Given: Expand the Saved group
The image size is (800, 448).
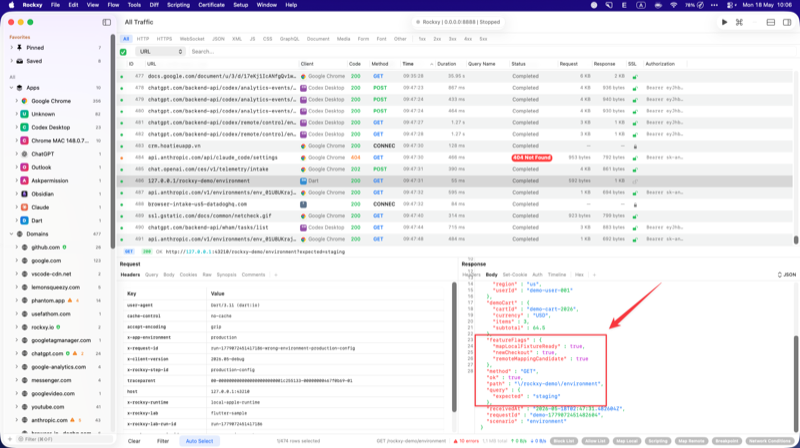Looking at the screenshot, I should point(11,61).
